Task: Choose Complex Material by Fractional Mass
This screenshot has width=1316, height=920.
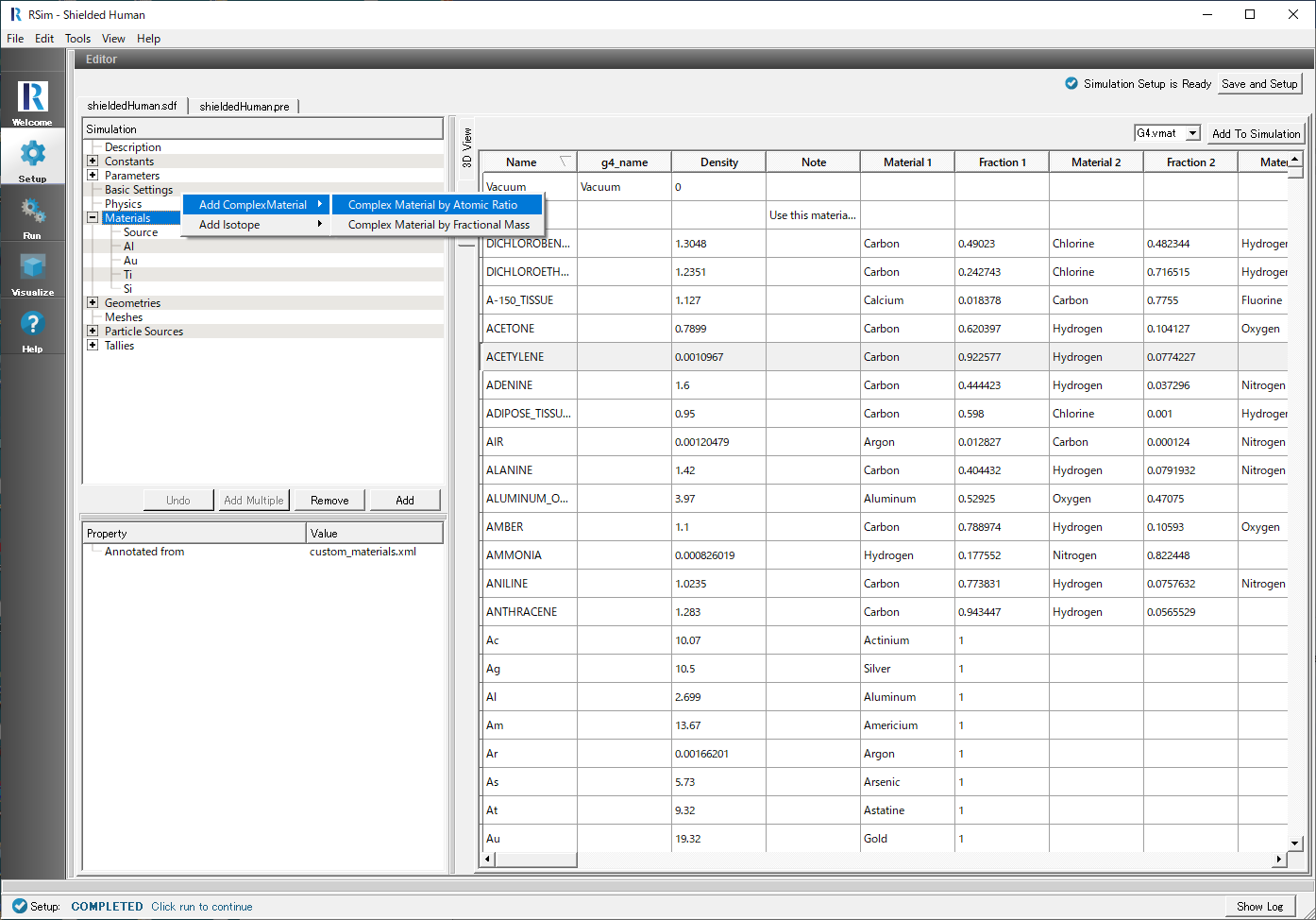Action: pos(437,224)
